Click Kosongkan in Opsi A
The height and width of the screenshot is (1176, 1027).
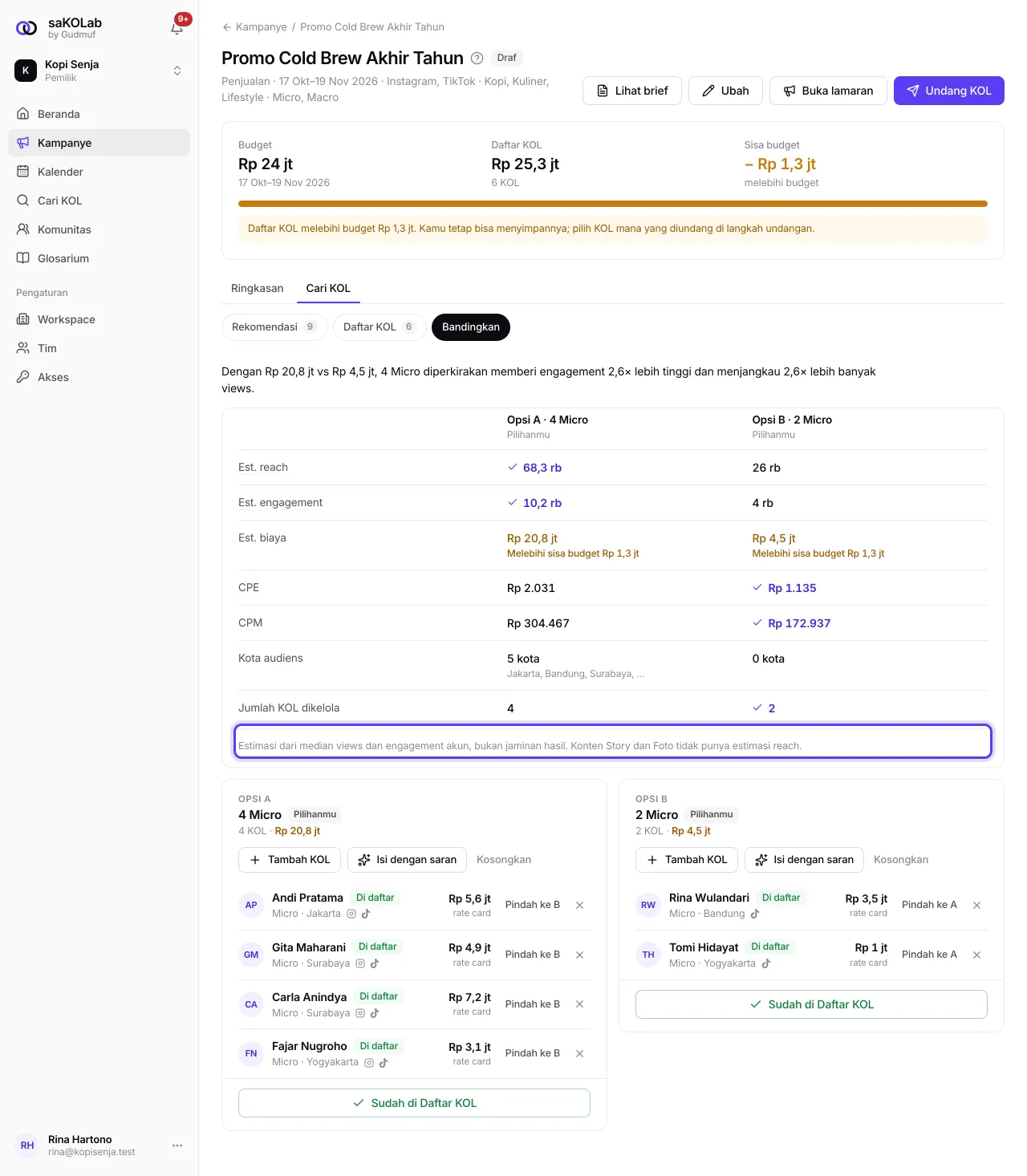[x=504, y=860]
